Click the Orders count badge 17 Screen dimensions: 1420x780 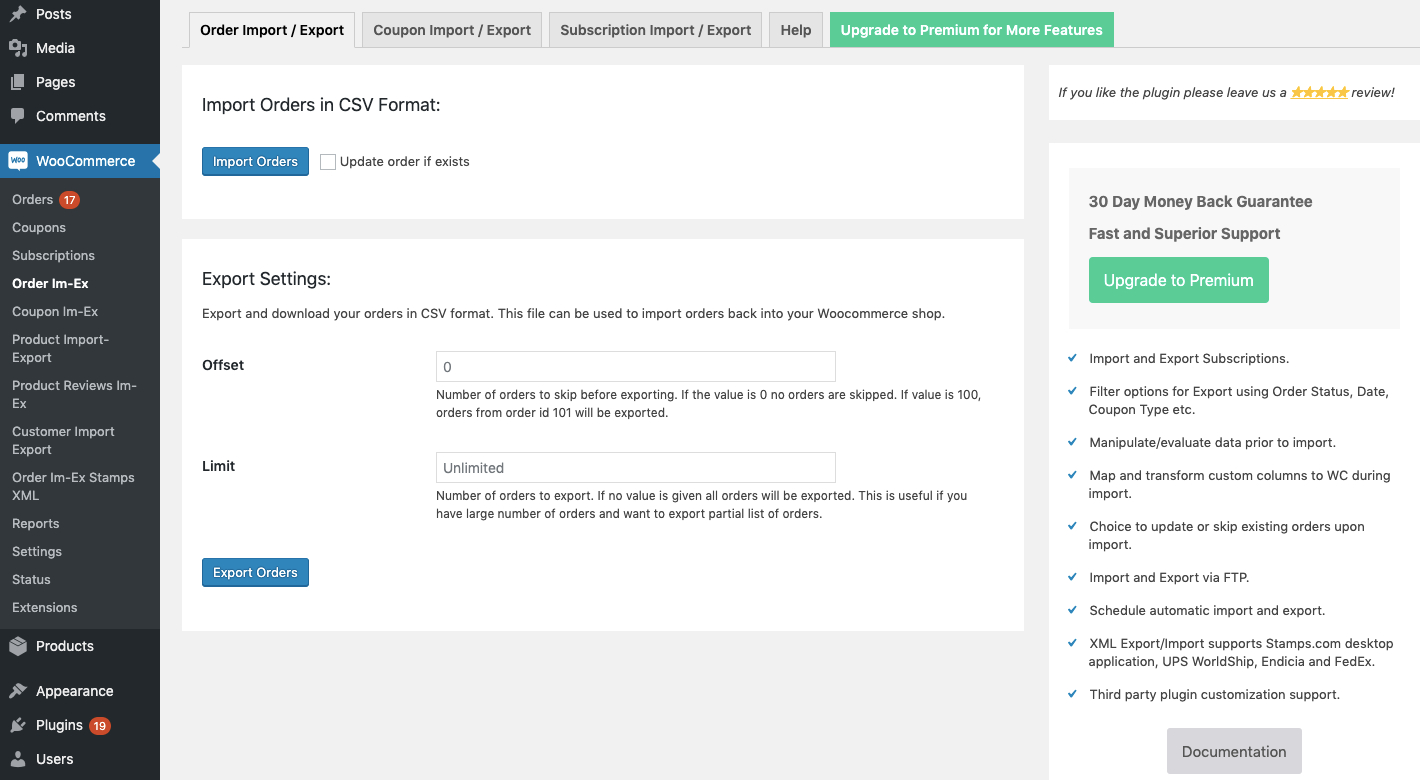point(69,200)
